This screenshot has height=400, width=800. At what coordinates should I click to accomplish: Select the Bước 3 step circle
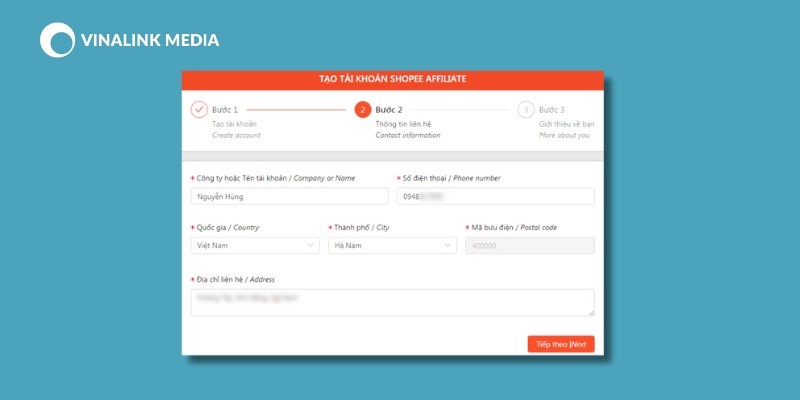[x=526, y=110]
